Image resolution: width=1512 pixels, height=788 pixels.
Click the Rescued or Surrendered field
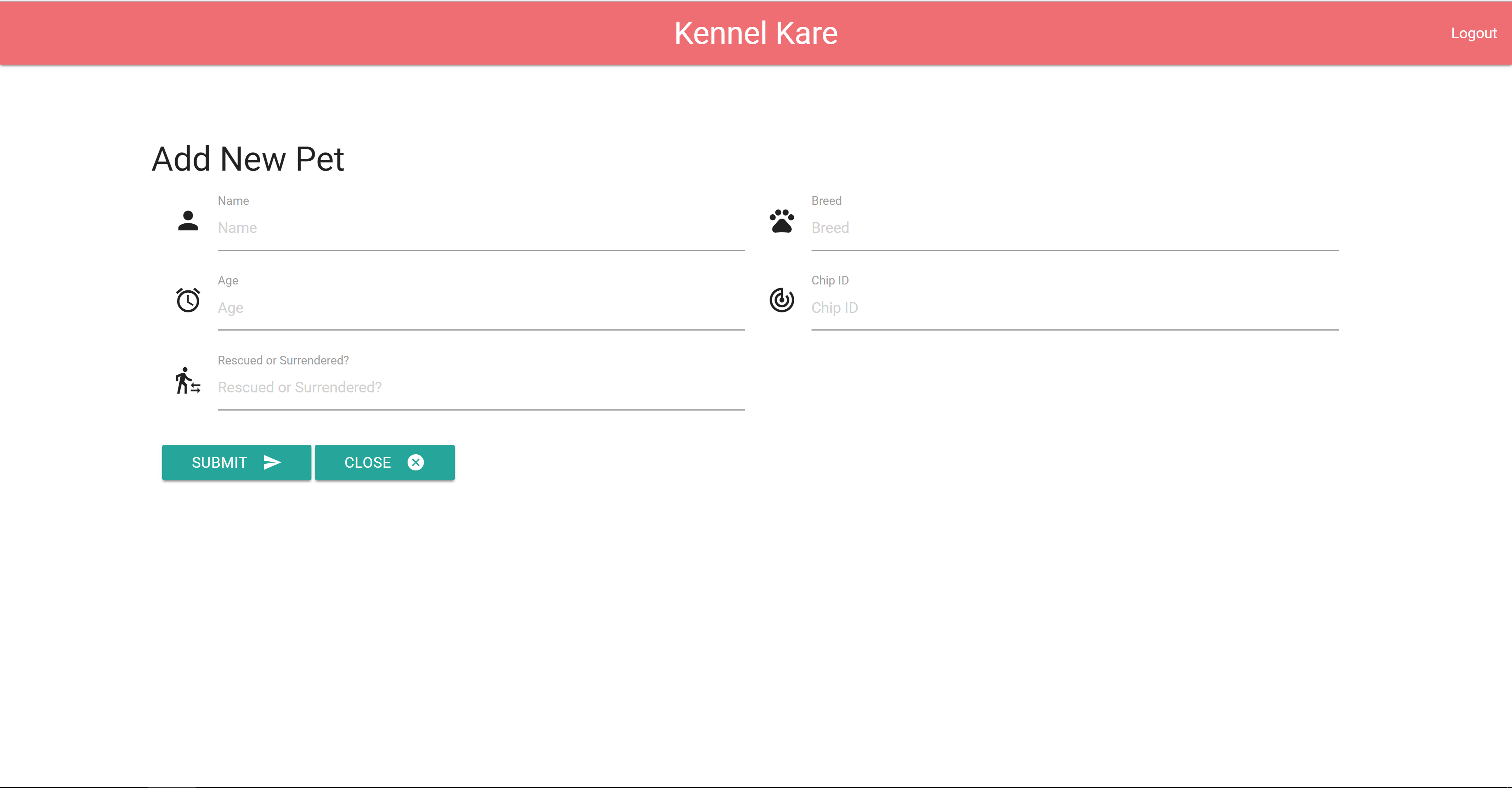[481, 388]
